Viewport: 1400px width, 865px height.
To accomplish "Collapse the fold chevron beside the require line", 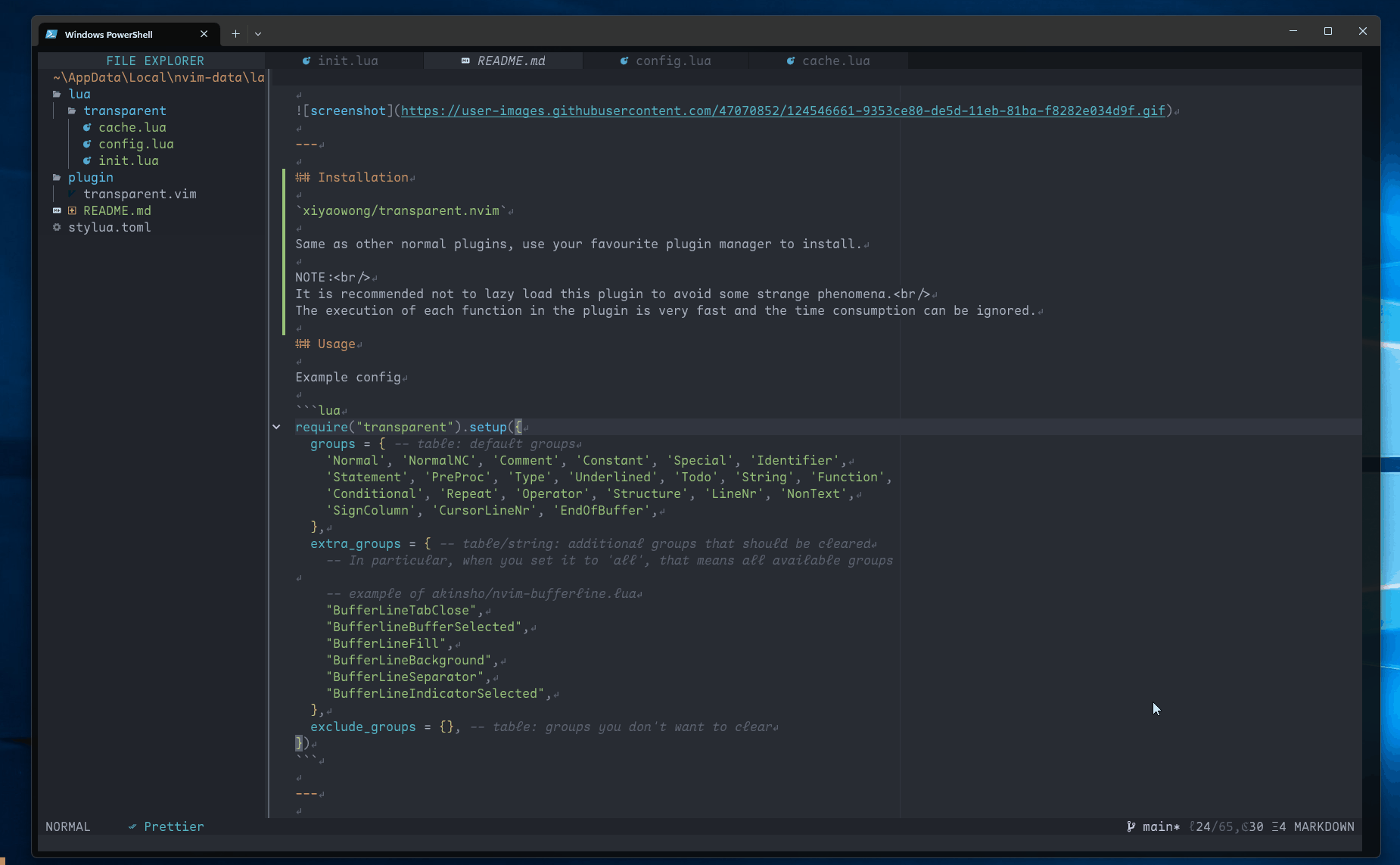I will 276,428.
